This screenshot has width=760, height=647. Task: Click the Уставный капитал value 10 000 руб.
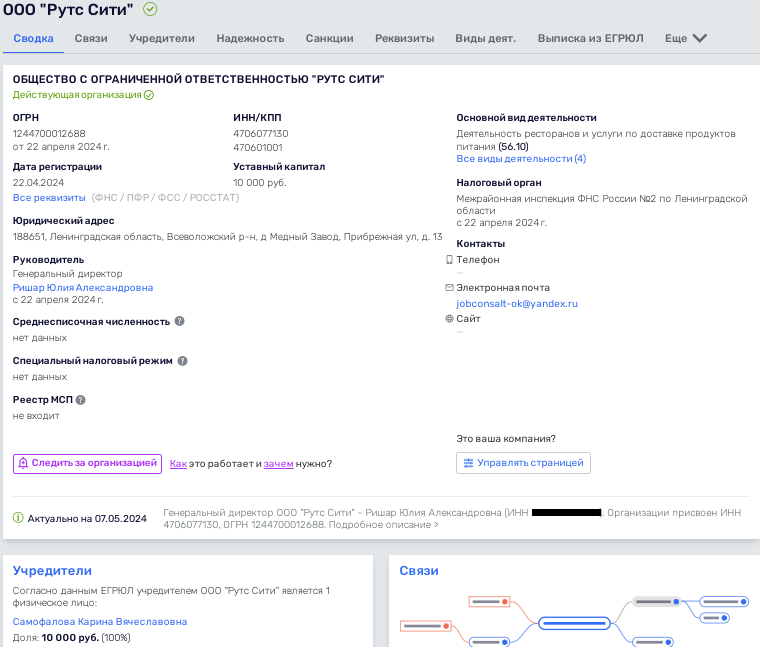pyautogui.click(x=260, y=183)
